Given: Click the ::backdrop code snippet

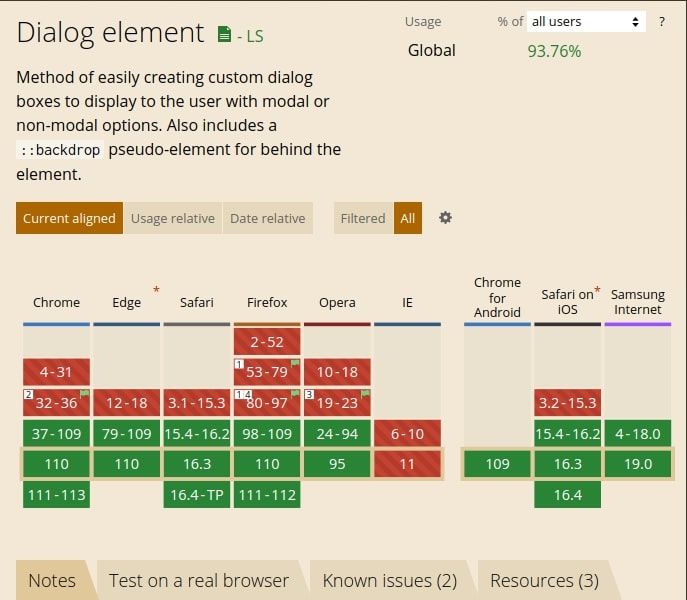Looking at the screenshot, I should pos(60,150).
